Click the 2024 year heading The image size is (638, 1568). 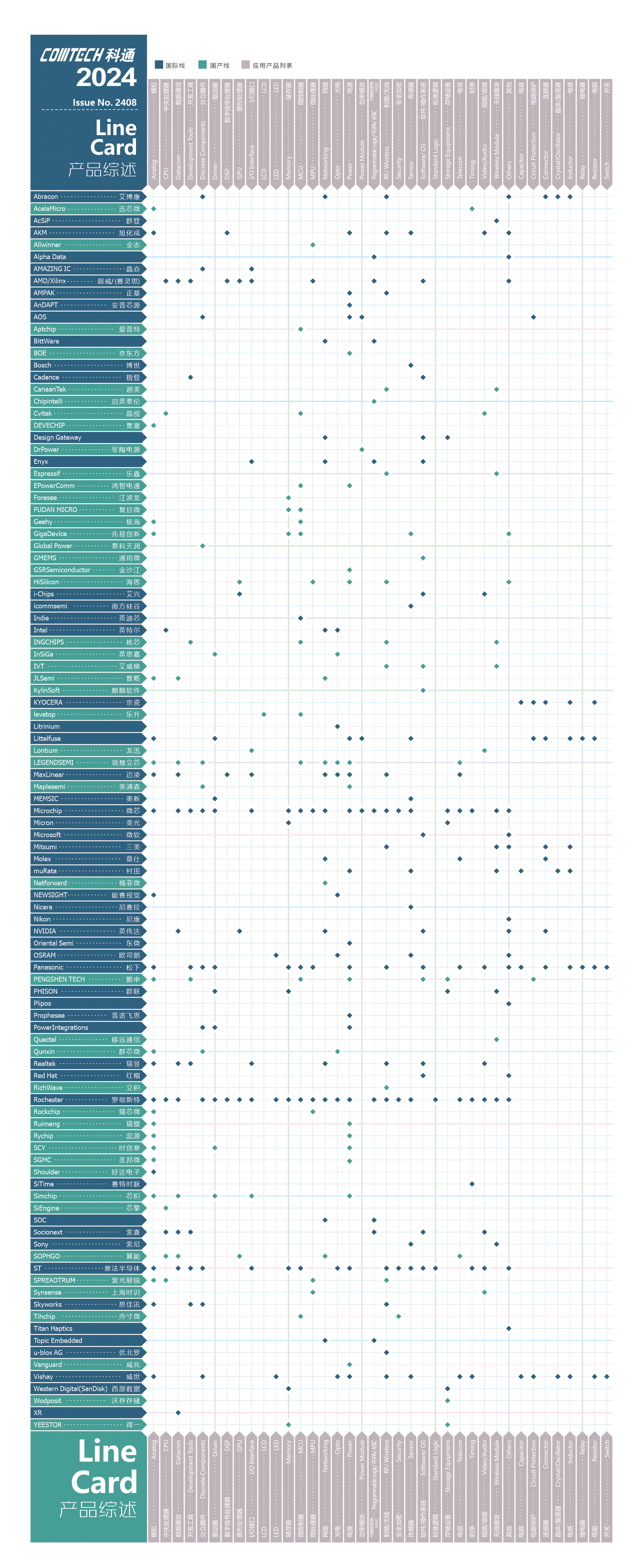pyautogui.click(x=106, y=77)
